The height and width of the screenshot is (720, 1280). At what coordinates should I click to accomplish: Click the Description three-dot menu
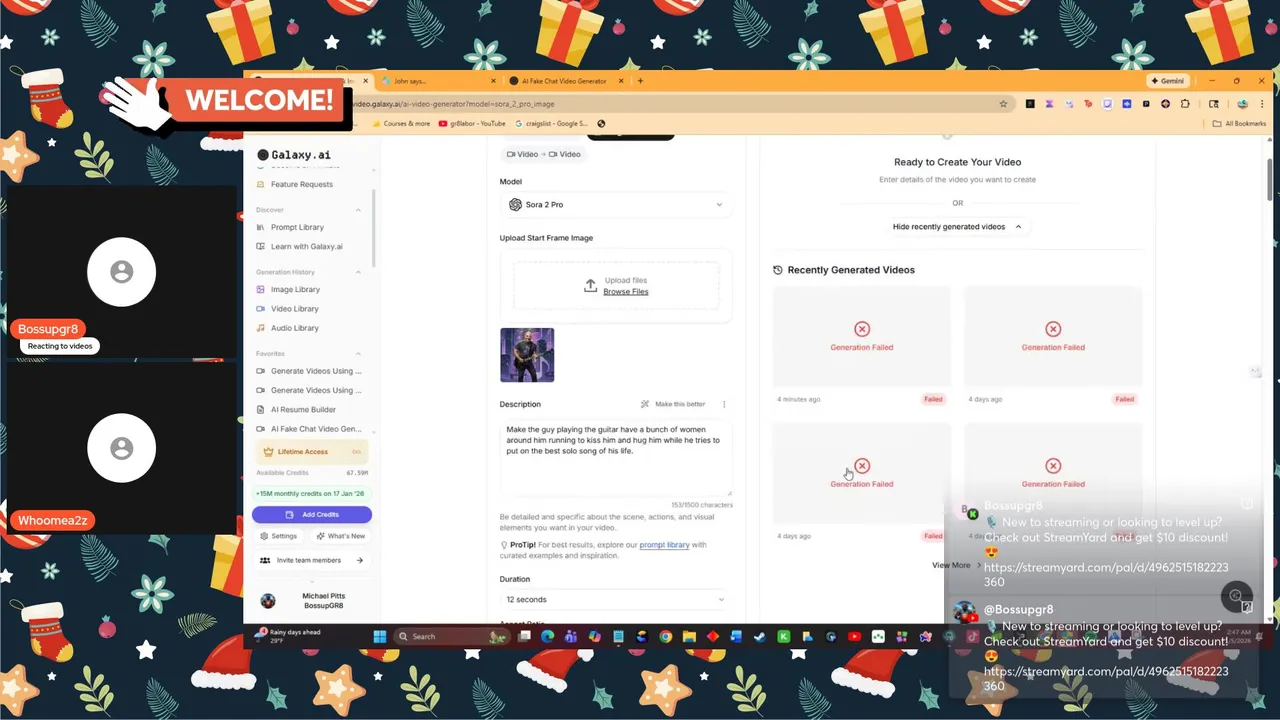[724, 404]
